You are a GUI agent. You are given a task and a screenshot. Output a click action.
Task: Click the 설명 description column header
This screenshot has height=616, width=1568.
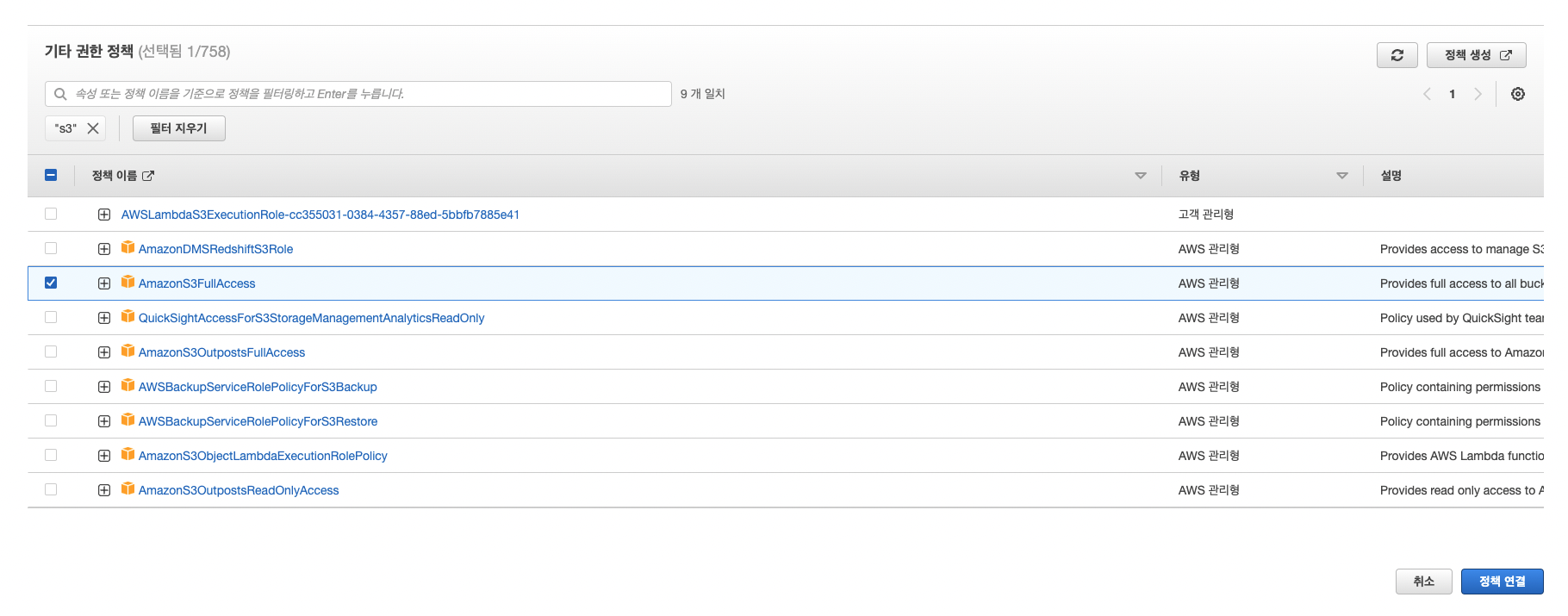1391,176
